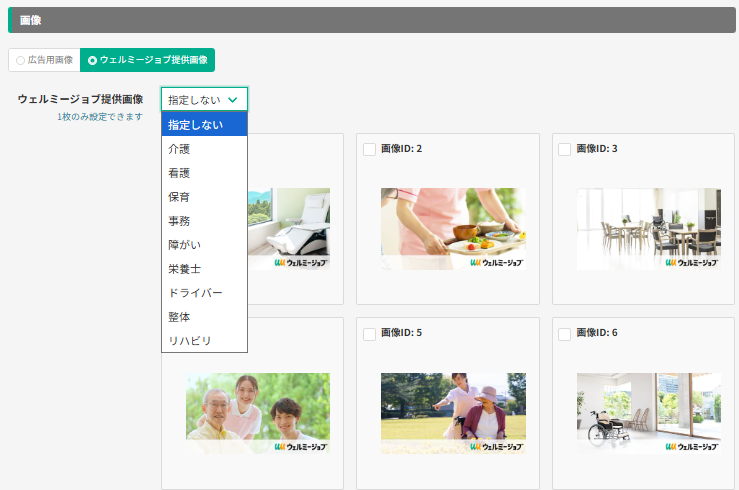Click the 画像ID: 5 label

tap(401, 333)
